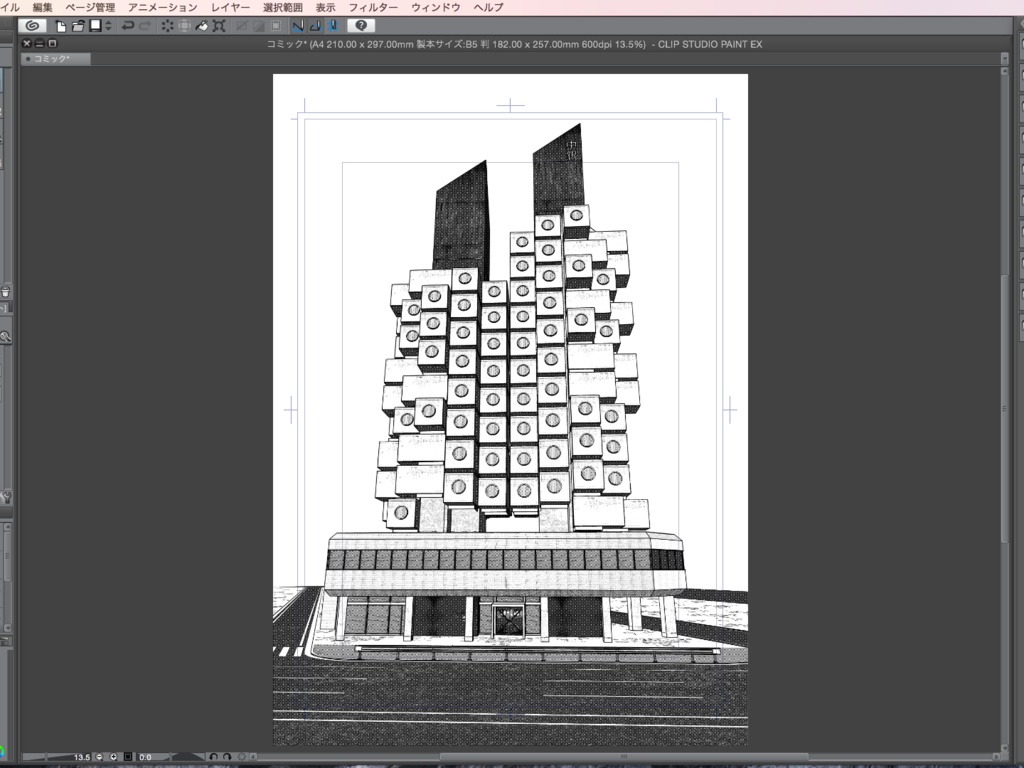The height and width of the screenshot is (768, 1024).
Task: Open a file with the folder icon
Action: point(77,25)
